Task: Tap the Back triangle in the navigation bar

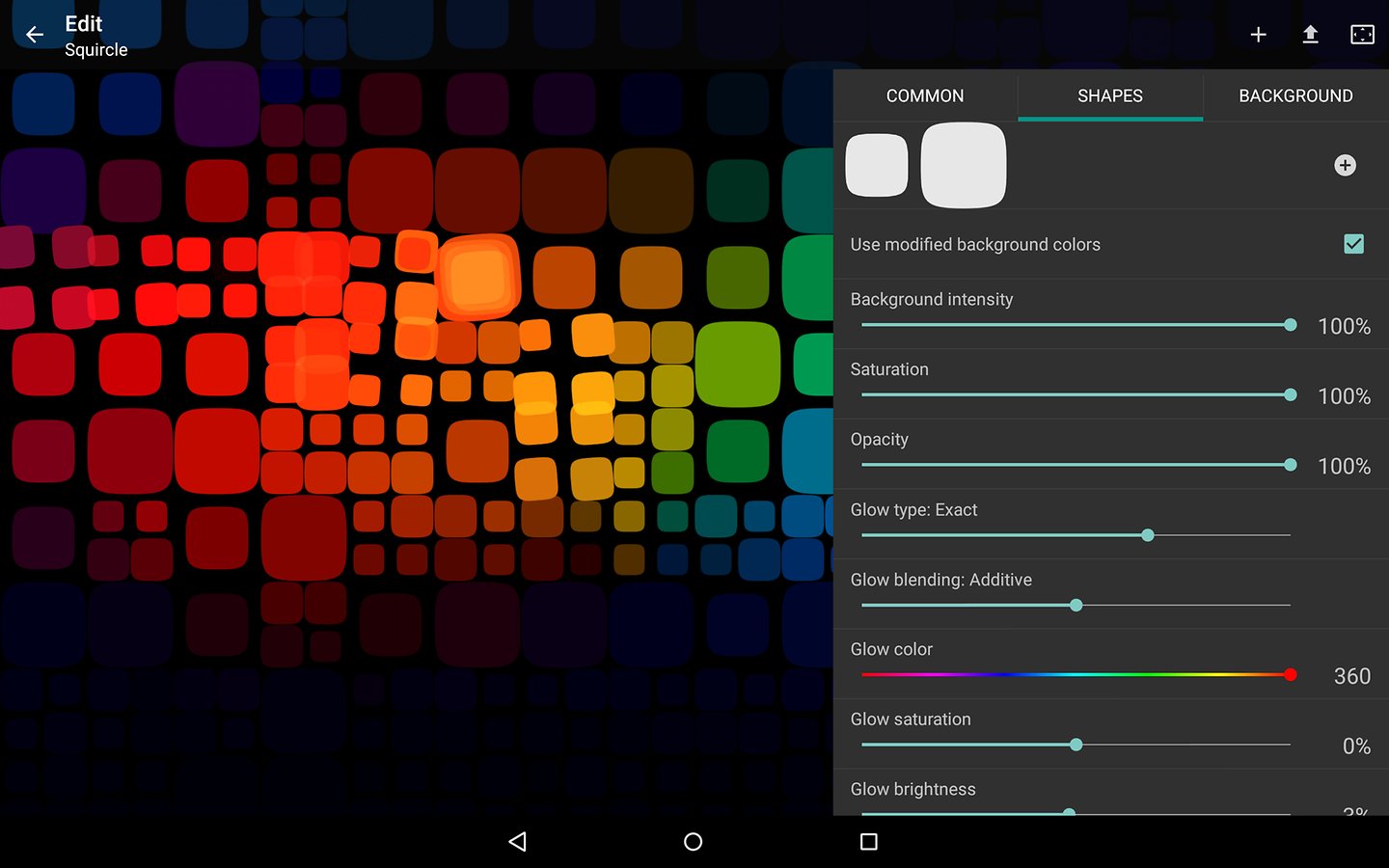Action: 518,841
